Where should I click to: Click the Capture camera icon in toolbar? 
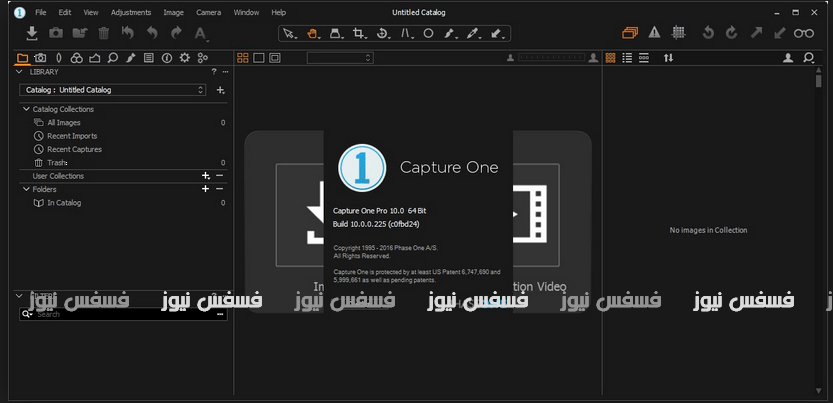click(x=56, y=33)
